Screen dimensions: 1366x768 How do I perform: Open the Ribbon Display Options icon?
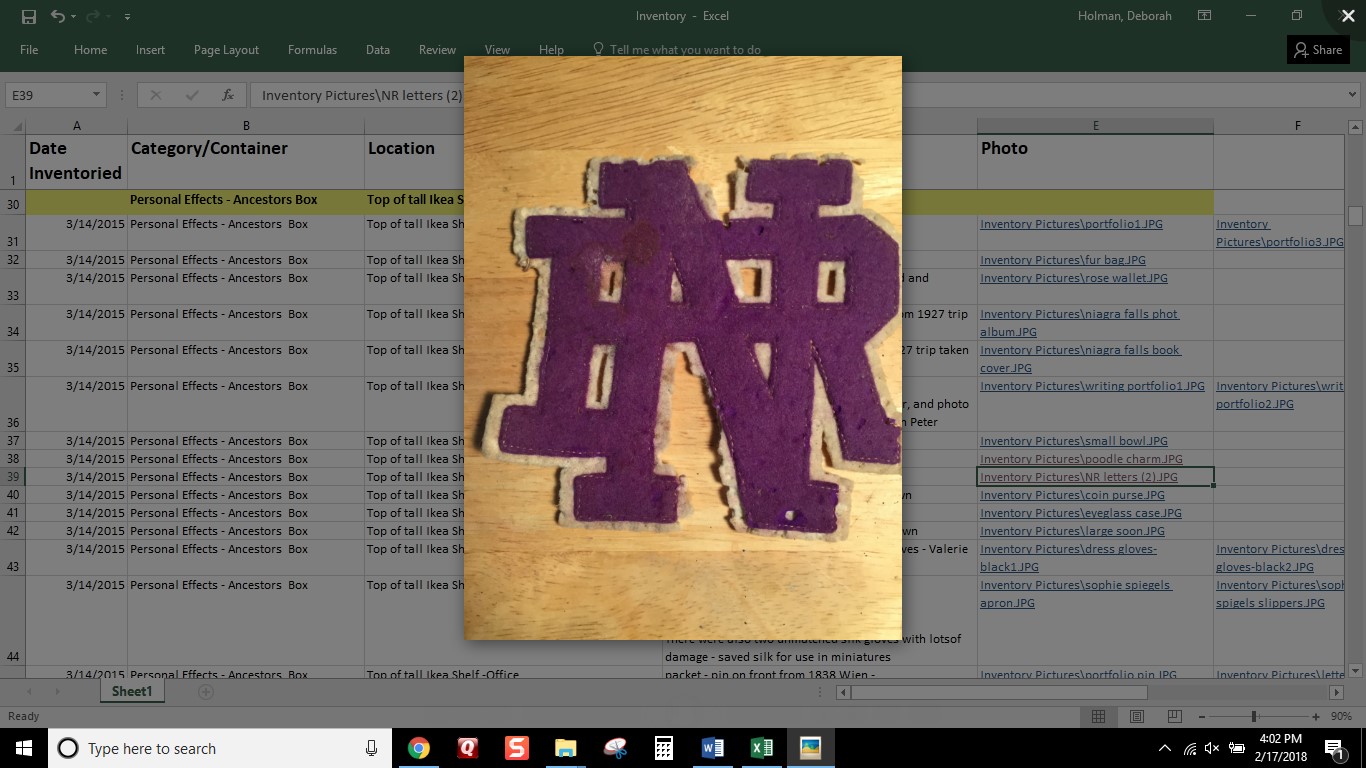[1205, 16]
